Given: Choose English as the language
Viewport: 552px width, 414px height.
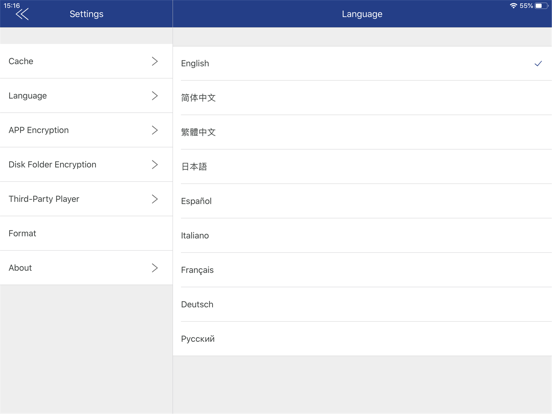Looking at the screenshot, I should click(x=362, y=63).
